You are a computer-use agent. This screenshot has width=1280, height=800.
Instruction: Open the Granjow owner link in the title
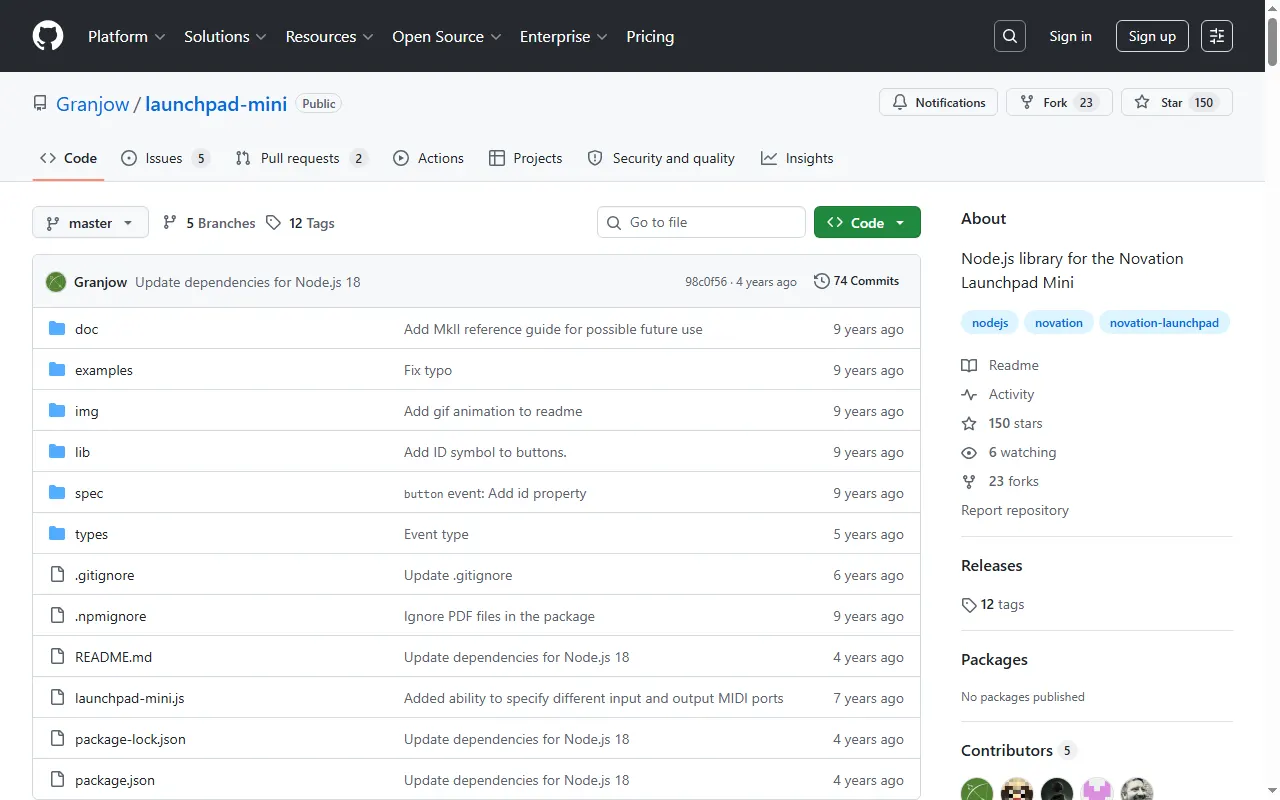point(93,104)
